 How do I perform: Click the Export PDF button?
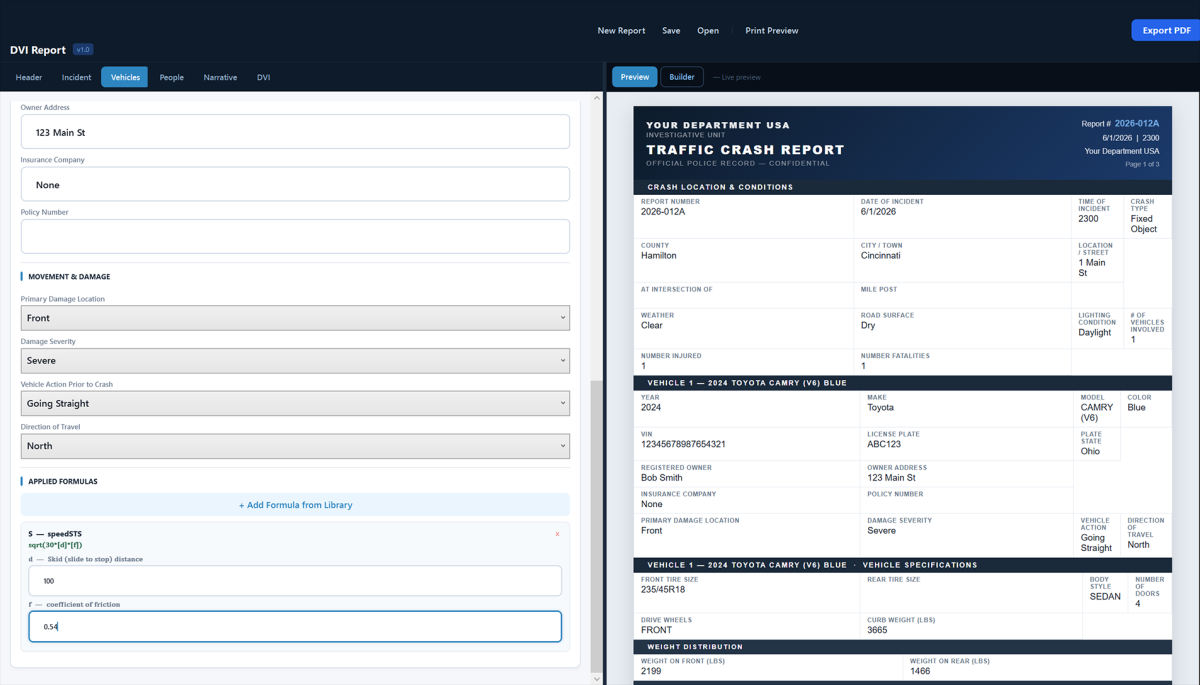coord(1166,30)
